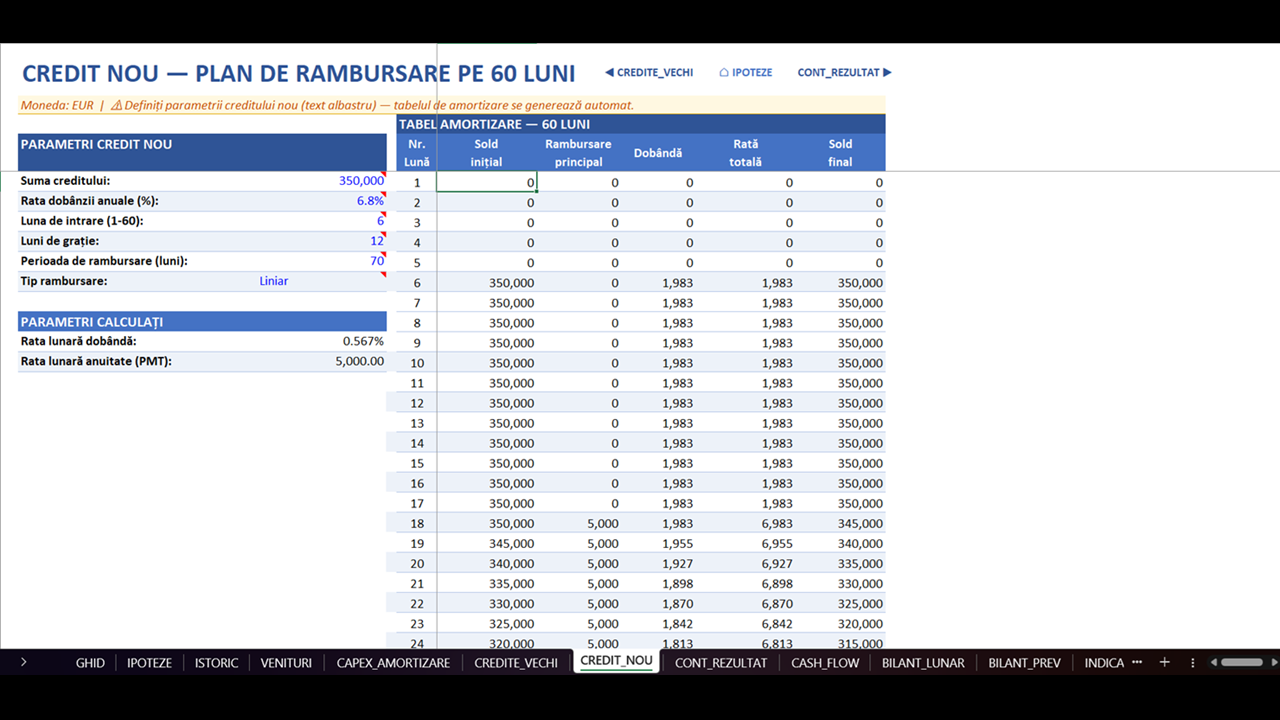Switch to the BILANT_LUNAR sheet tab
Viewport: 1280px width, 720px height.
923,662
